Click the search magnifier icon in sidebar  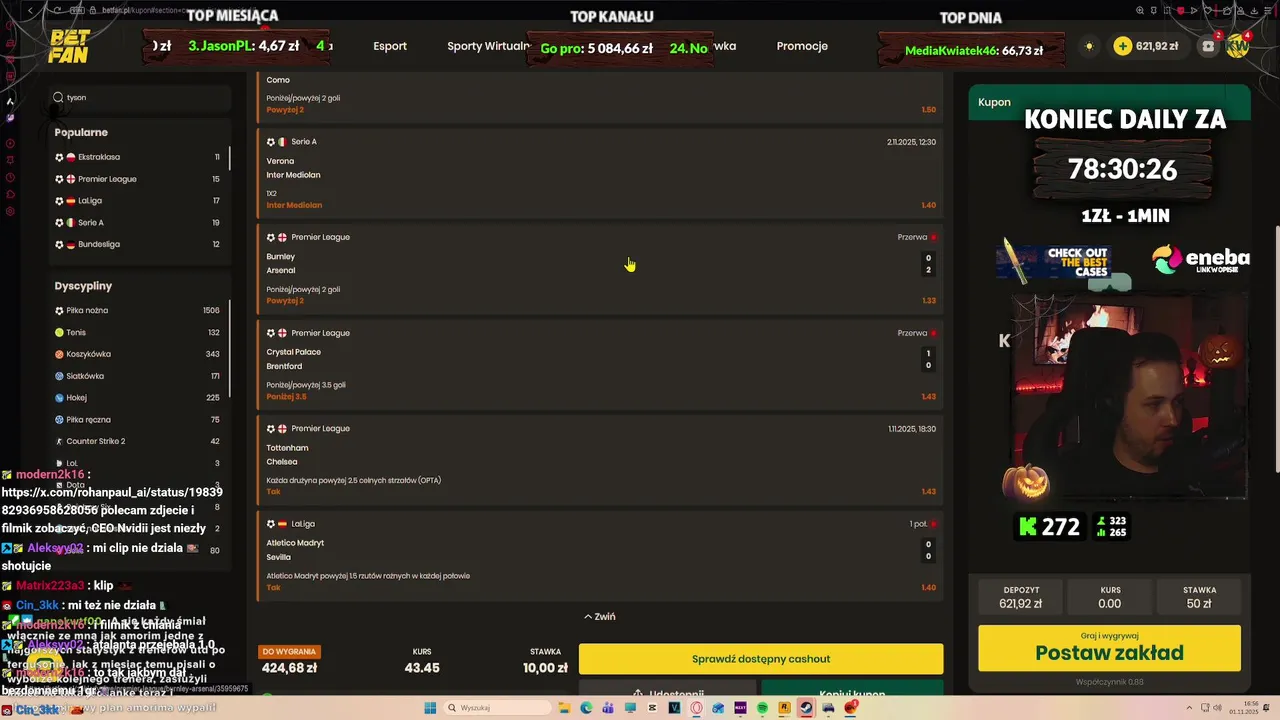58,98
